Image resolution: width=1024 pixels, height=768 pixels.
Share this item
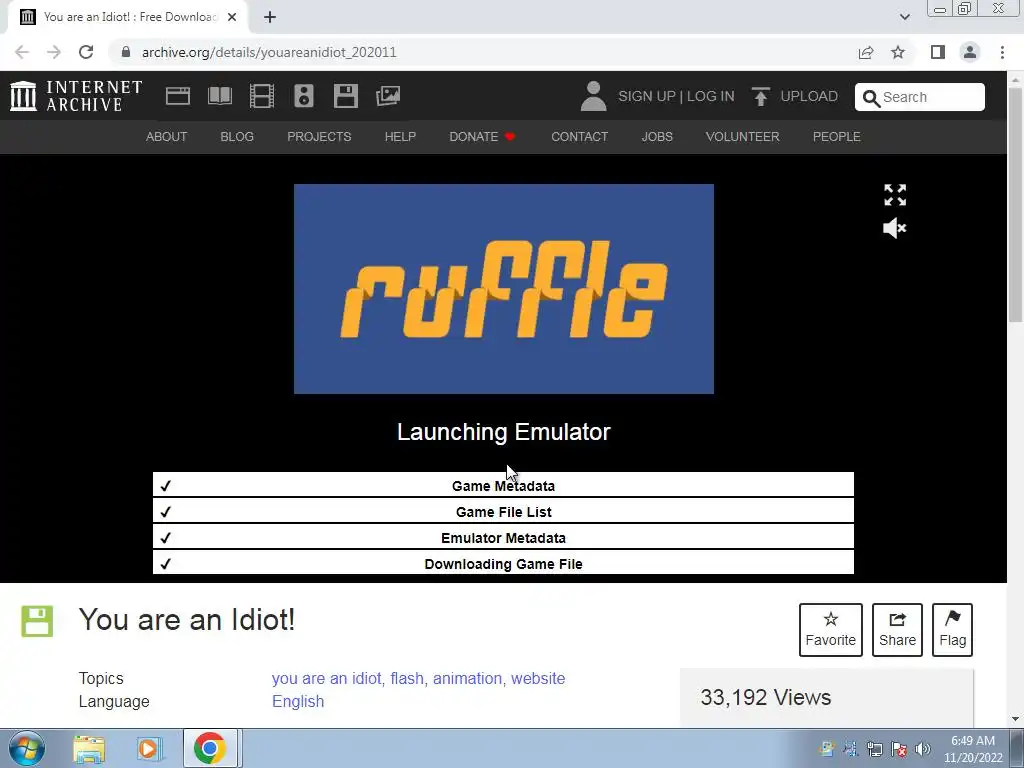(x=897, y=630)
